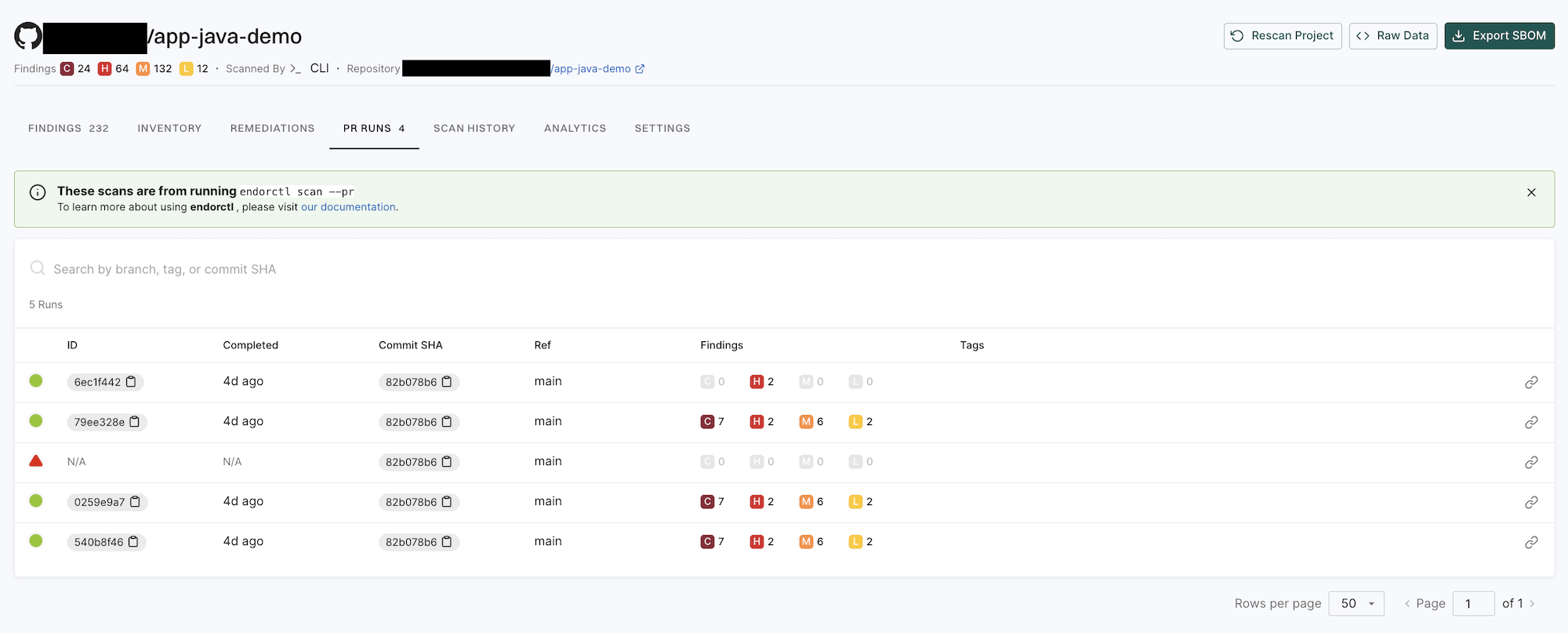Open the Rows per page dropdown
This screenshot has width=1568, height=633.
[1356, 603]
